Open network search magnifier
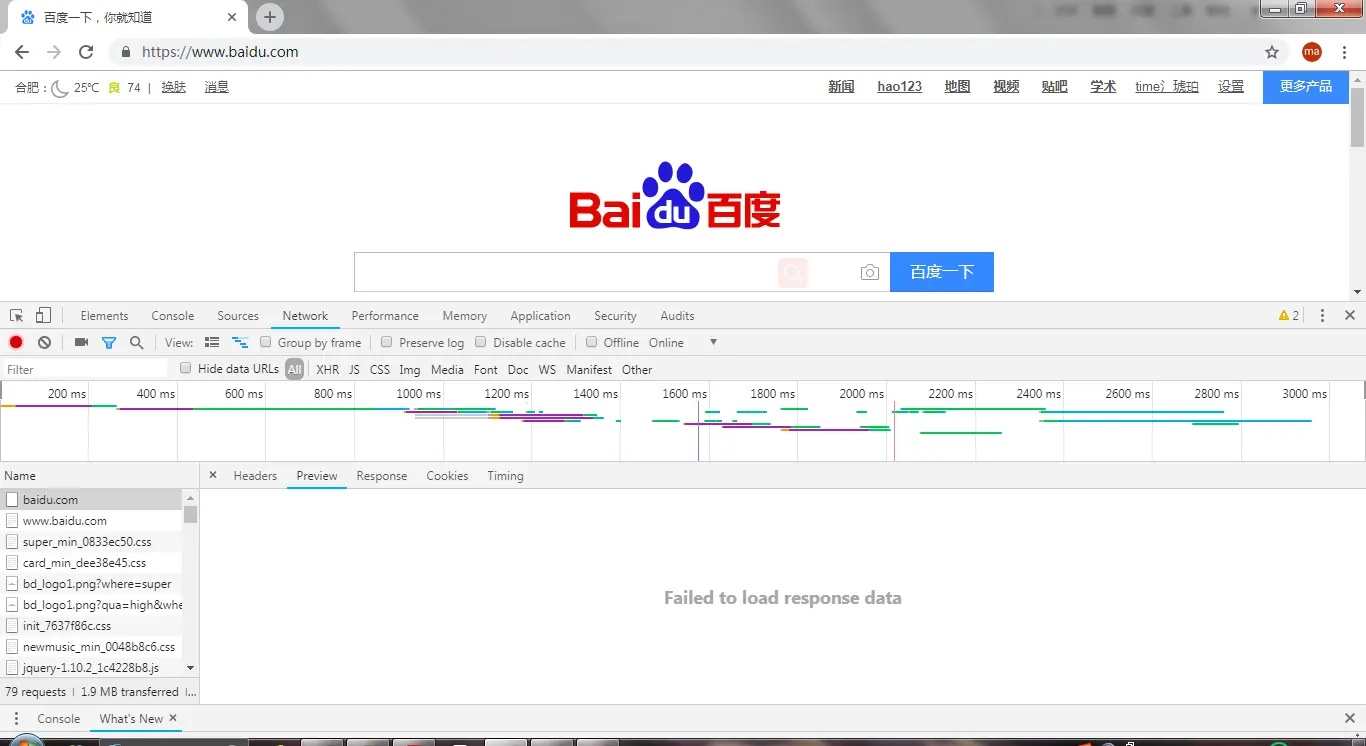 (137, 342)
